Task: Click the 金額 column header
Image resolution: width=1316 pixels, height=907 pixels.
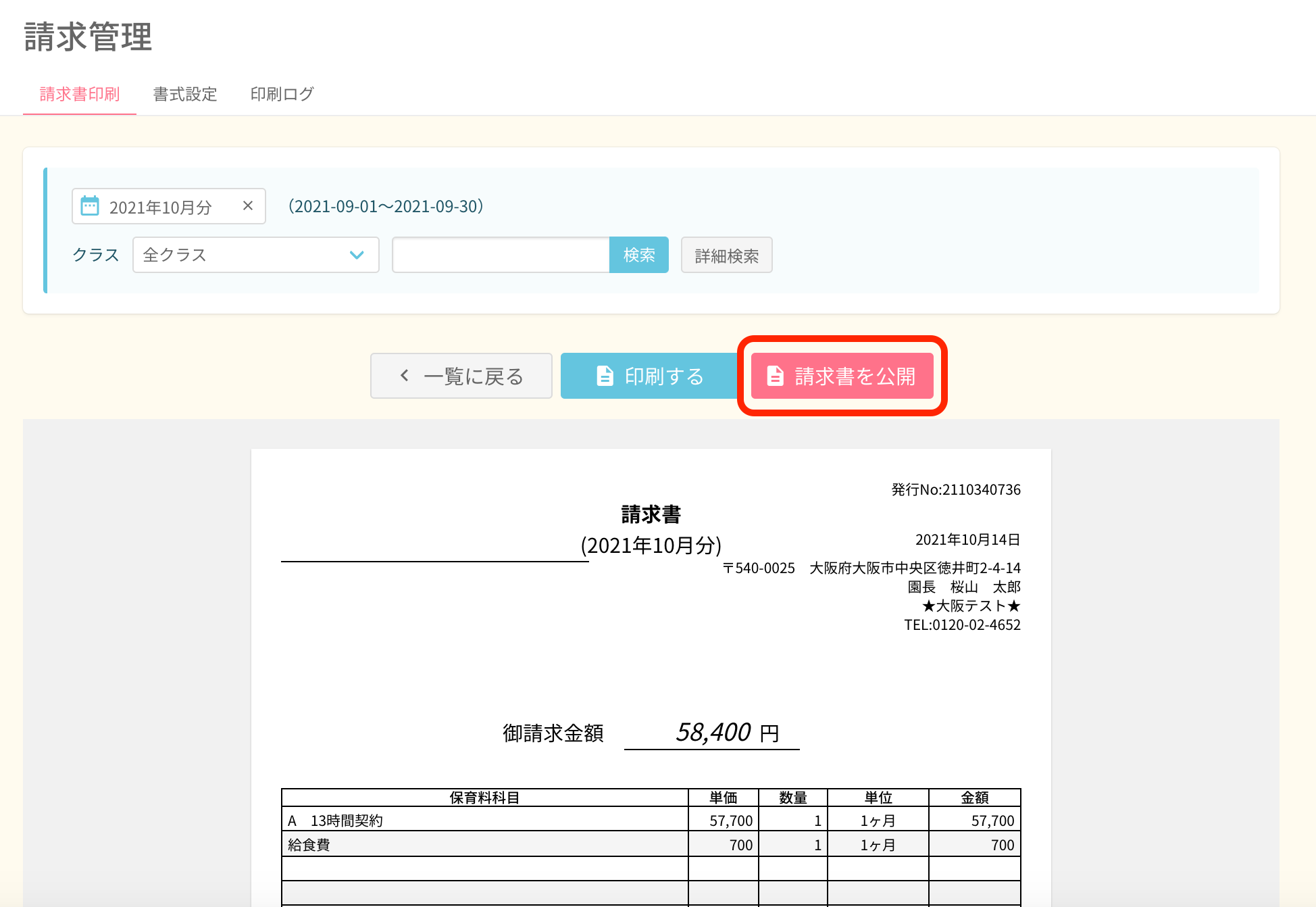Action: pos(975,798)
